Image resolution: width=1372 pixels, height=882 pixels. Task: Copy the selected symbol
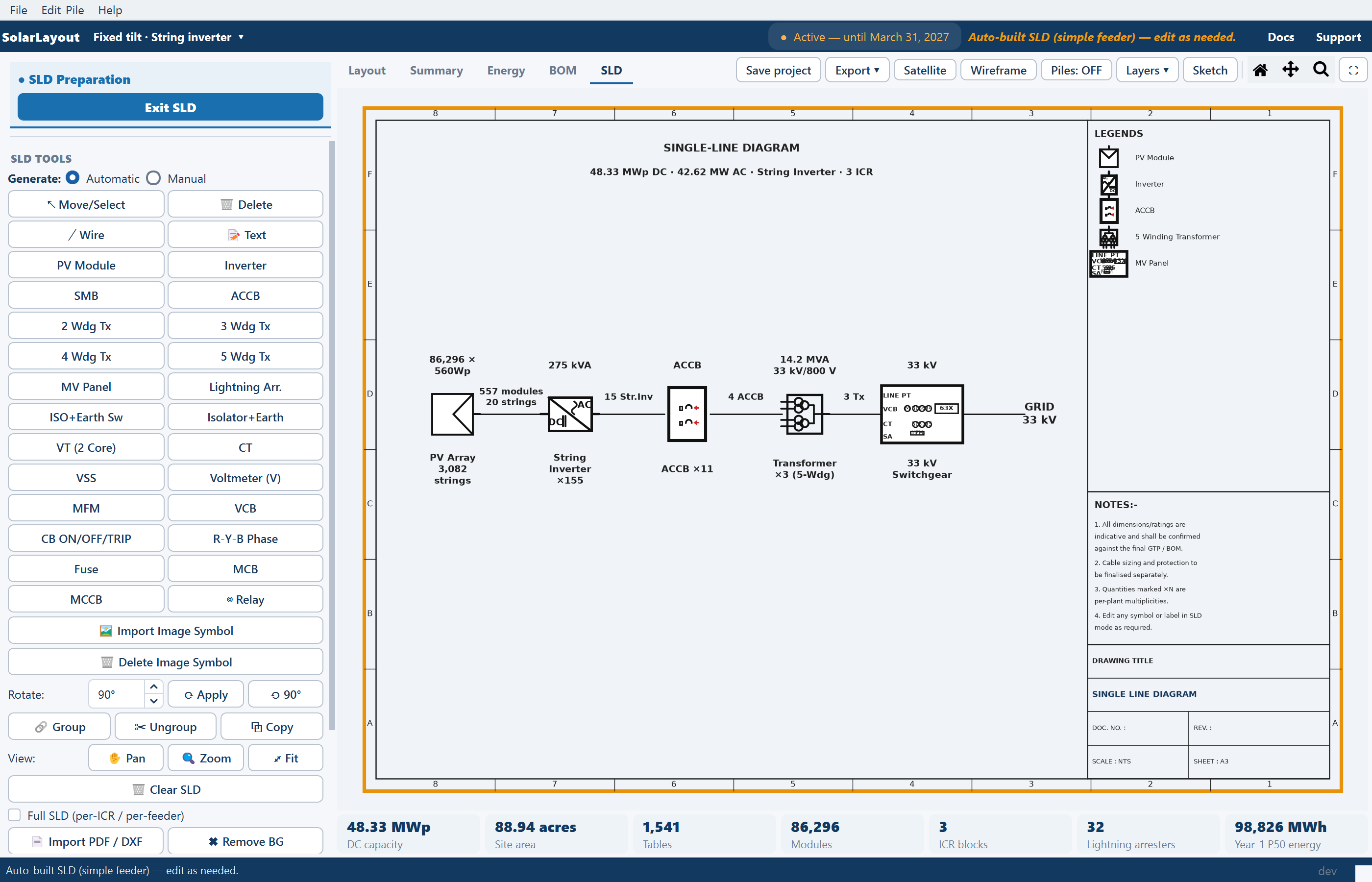(x=272, y=727)
